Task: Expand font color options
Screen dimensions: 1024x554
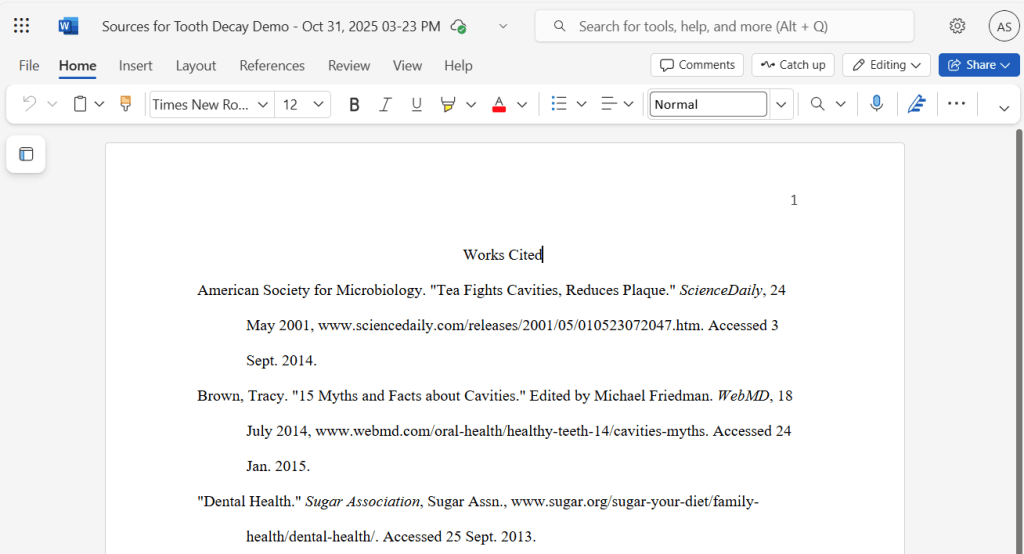Action: click(522, 105)
